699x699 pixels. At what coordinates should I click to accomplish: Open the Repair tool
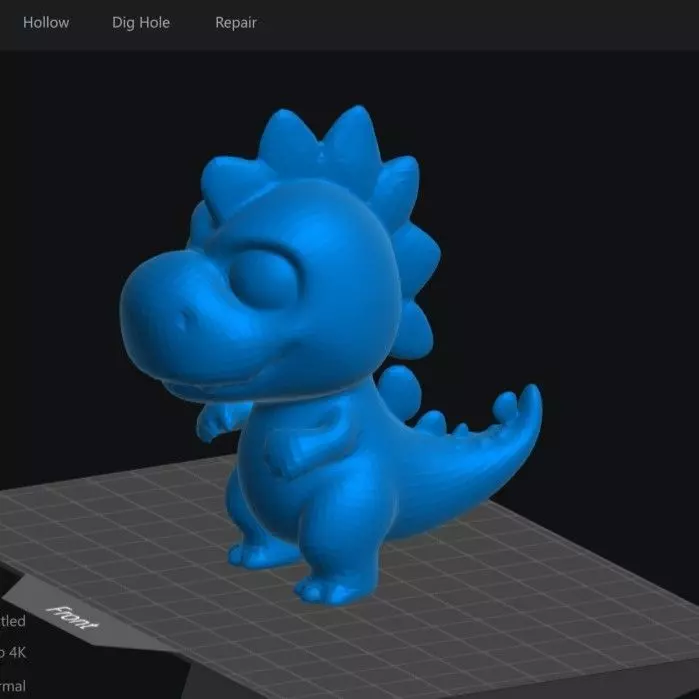[236, 23]
